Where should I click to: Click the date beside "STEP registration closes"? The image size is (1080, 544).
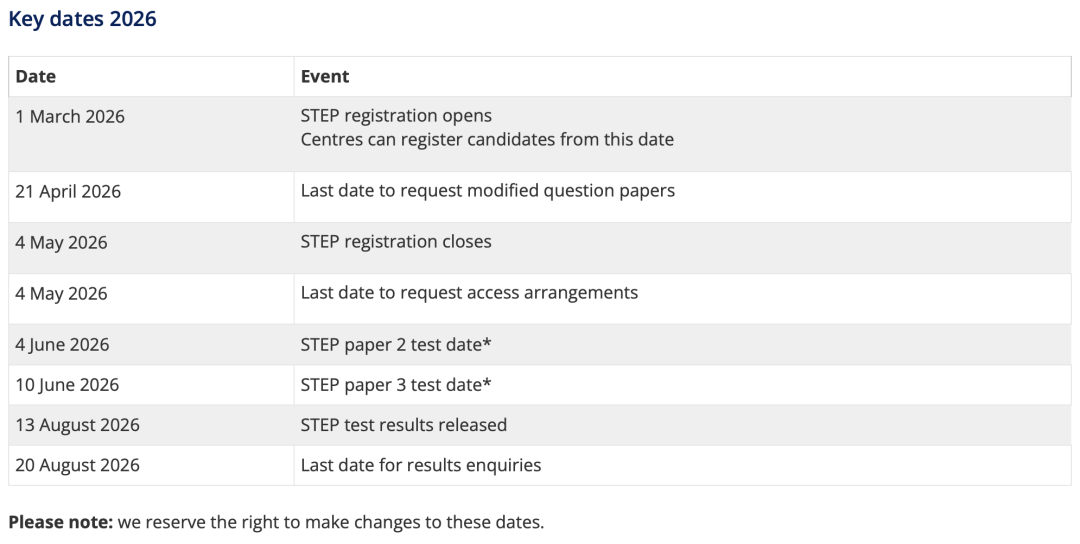(x=61, y=242)
